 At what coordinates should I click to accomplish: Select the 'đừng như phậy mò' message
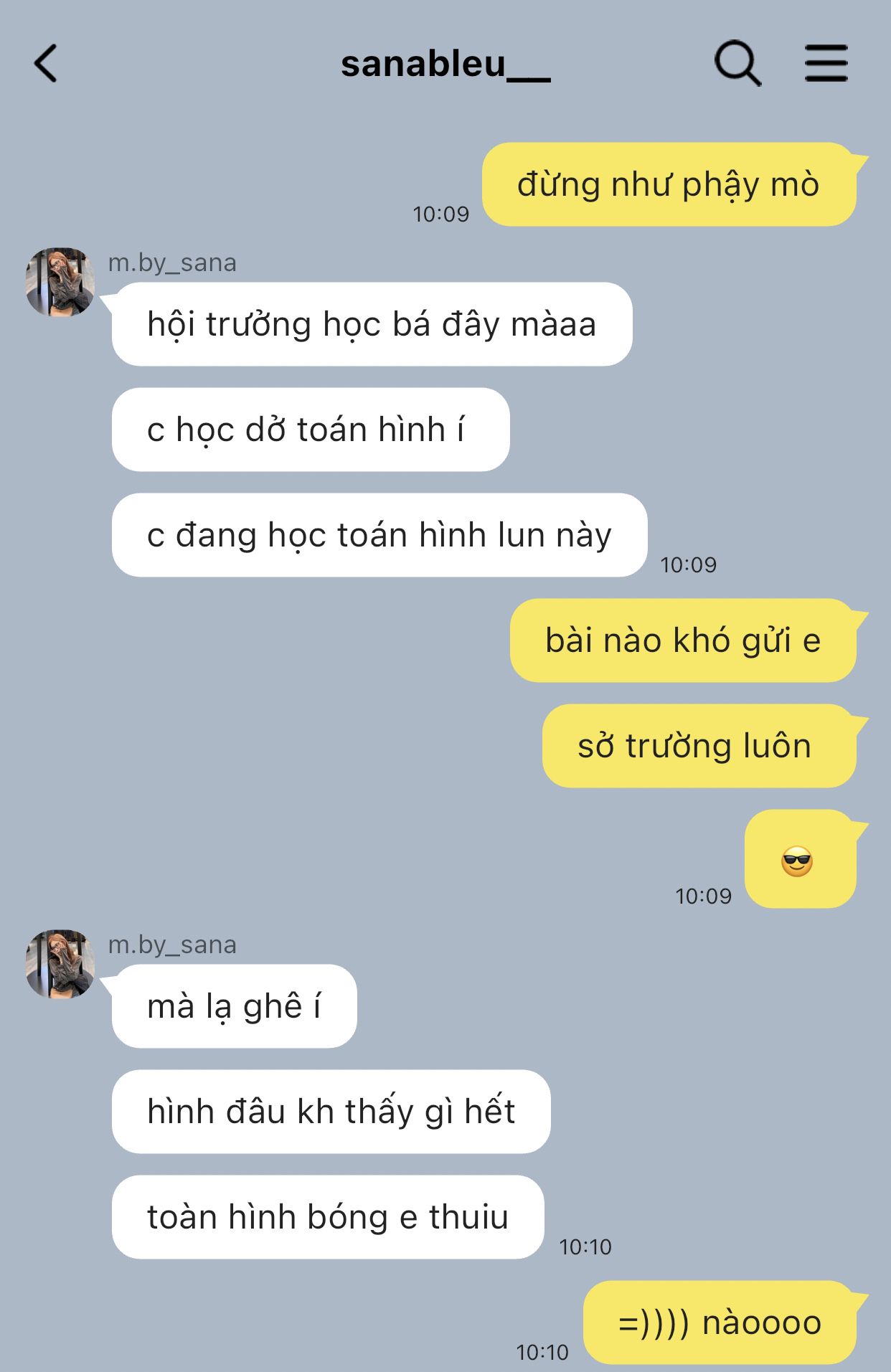coord(669,184)
